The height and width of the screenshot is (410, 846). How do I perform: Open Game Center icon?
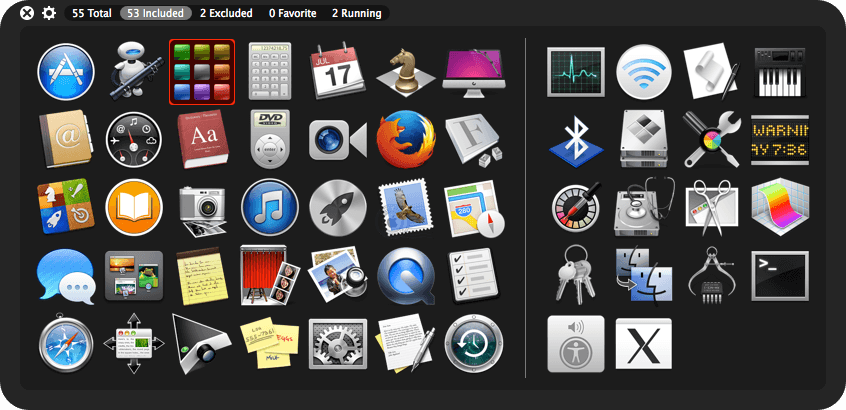point(66,207)
